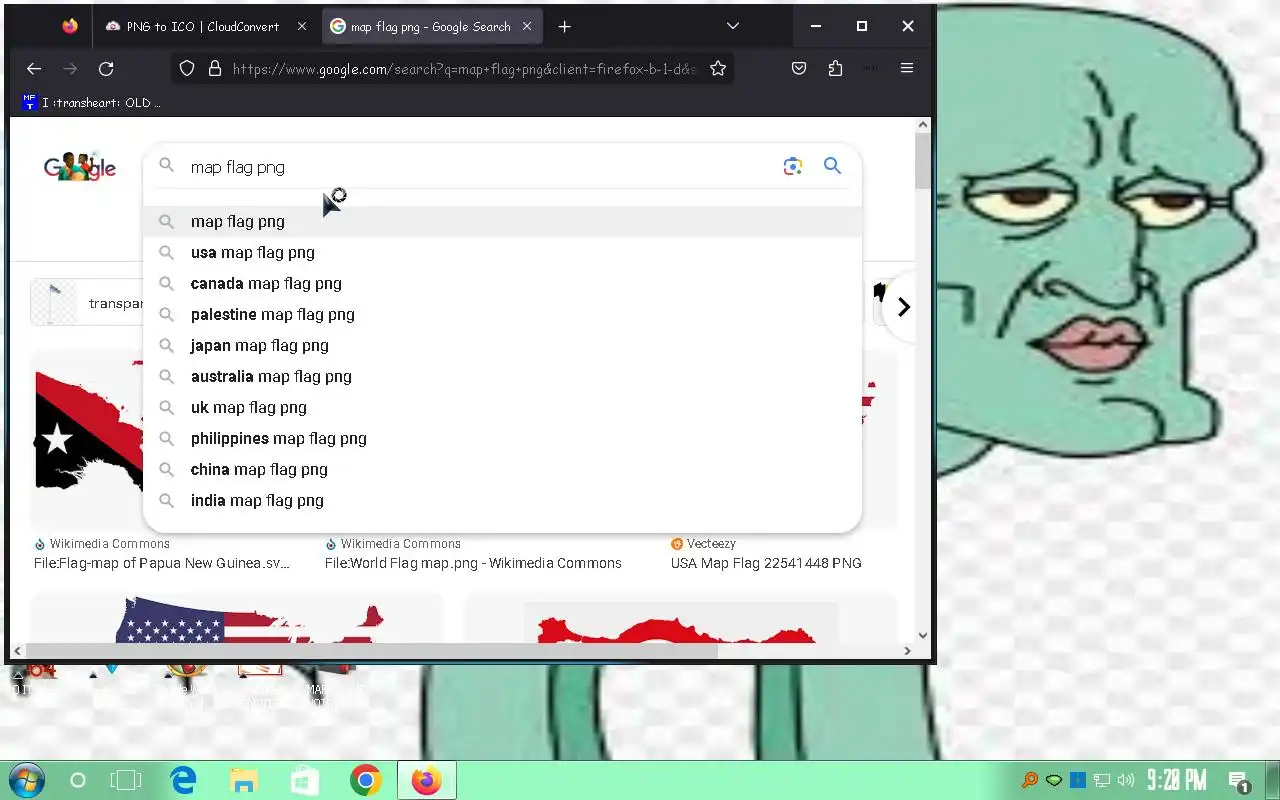Pick suggestion "uk map flag png"
Screen dimensions: 1280x800
pos(502,408)
